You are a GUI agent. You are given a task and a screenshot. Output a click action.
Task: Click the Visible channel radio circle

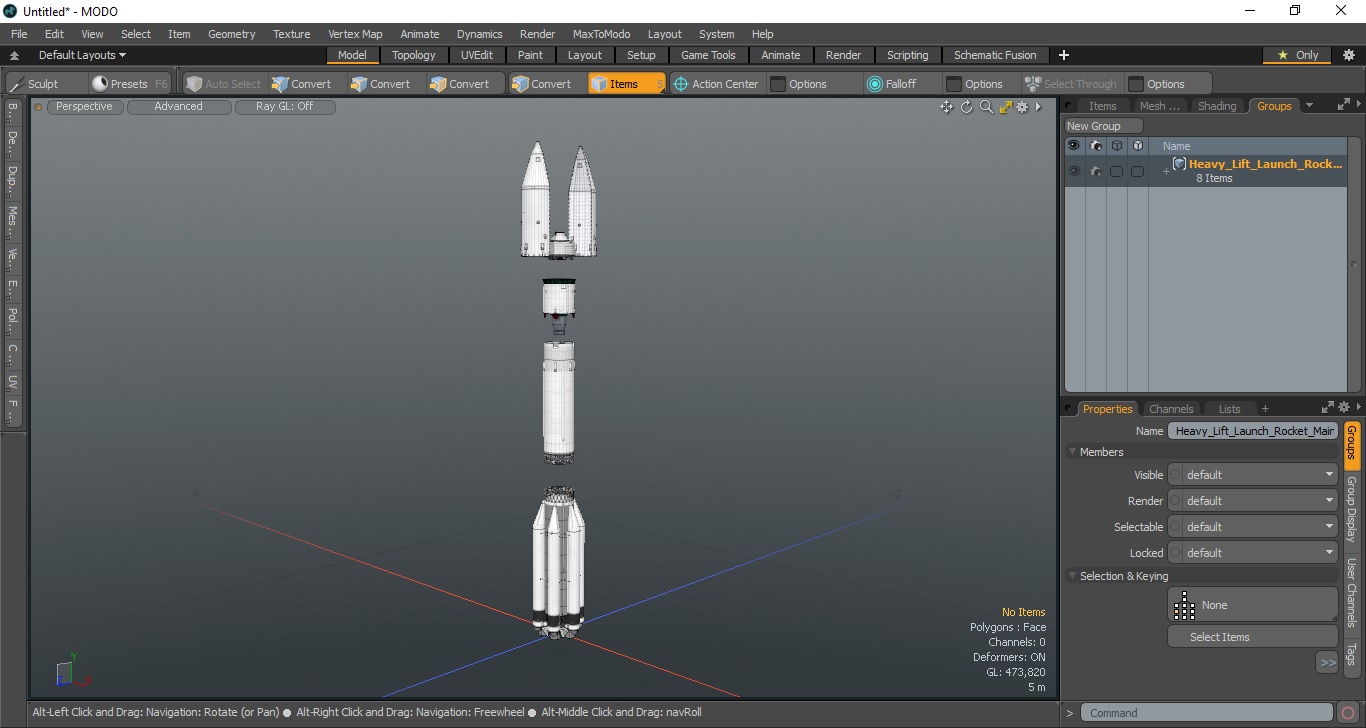click(1175, 475)
